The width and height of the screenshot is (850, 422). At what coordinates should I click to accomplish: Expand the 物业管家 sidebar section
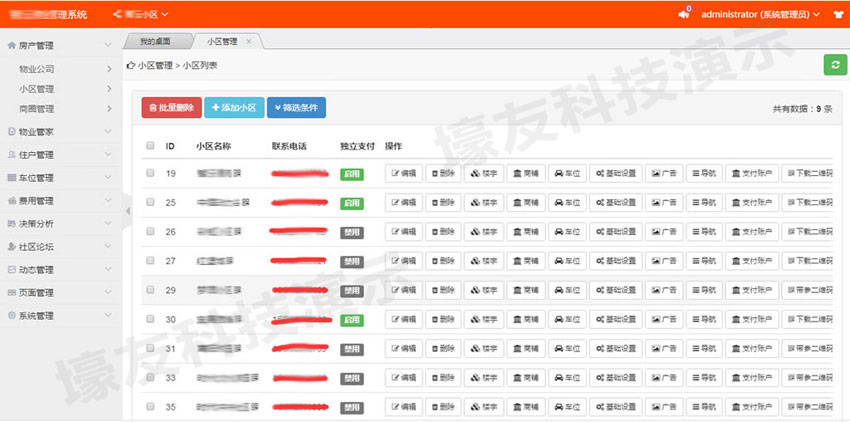(x=60, y=132)
